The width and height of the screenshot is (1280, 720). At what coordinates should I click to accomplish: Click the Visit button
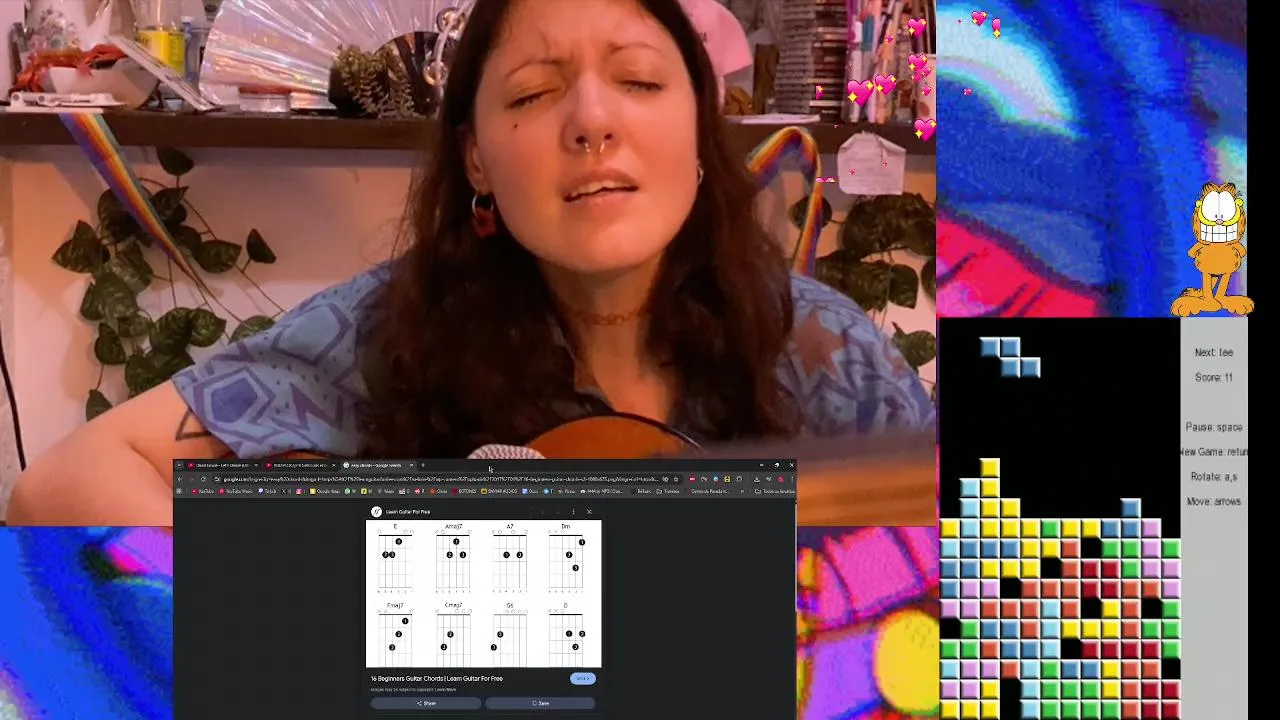583,678
